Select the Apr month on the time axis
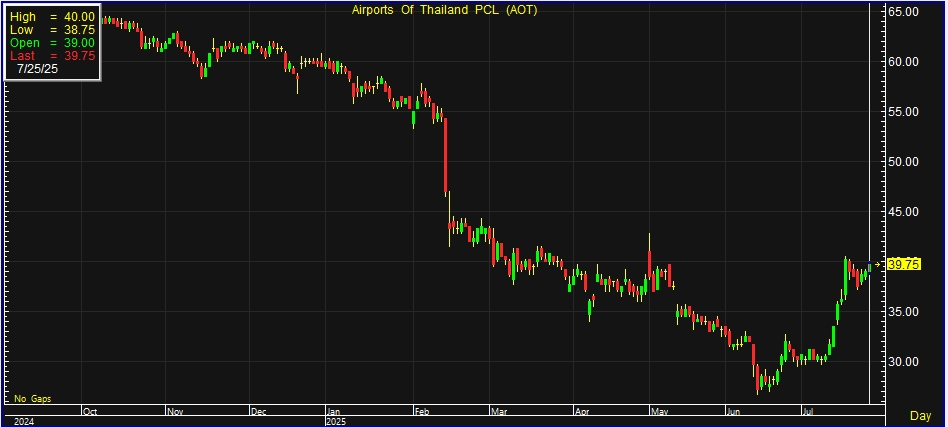The image size is (948, 427). (580, 411)
